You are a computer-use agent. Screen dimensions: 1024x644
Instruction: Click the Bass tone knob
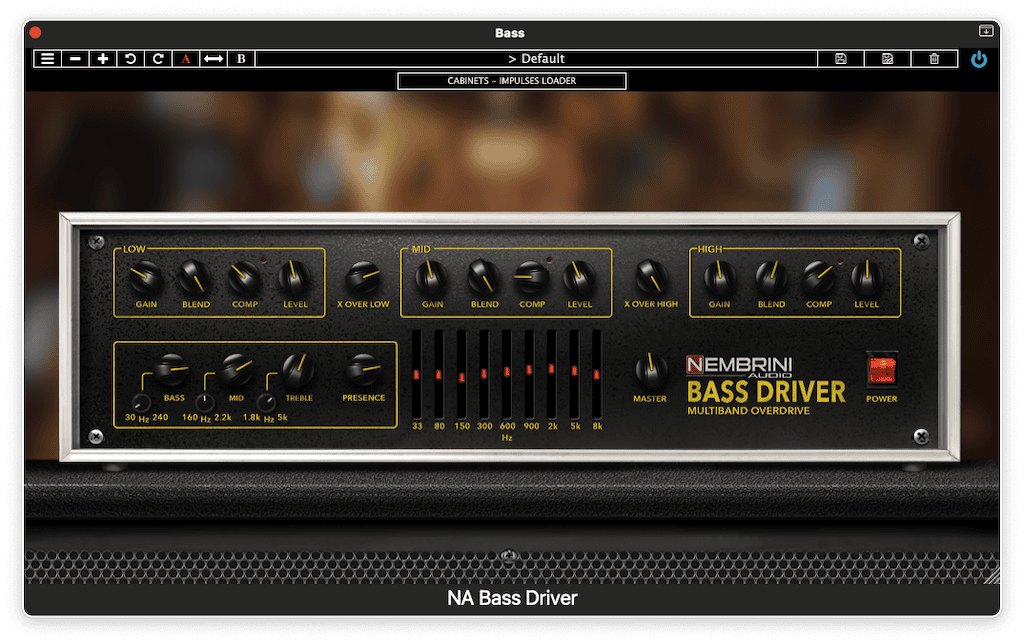pos(172,370)
